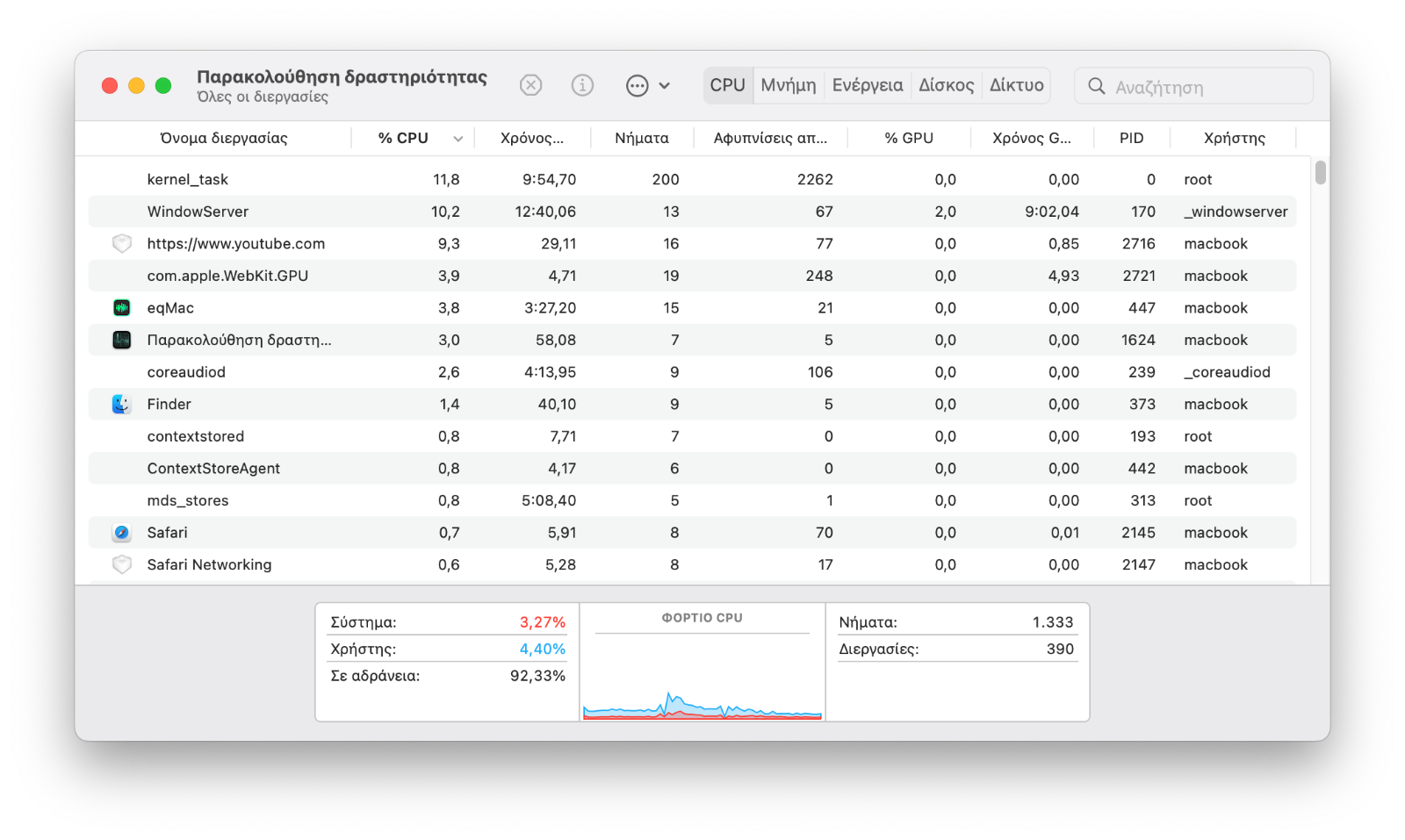Select the eqMac process name
Image resolution: width=1405 pixels, height=840 pixels.
pos(170,308)
